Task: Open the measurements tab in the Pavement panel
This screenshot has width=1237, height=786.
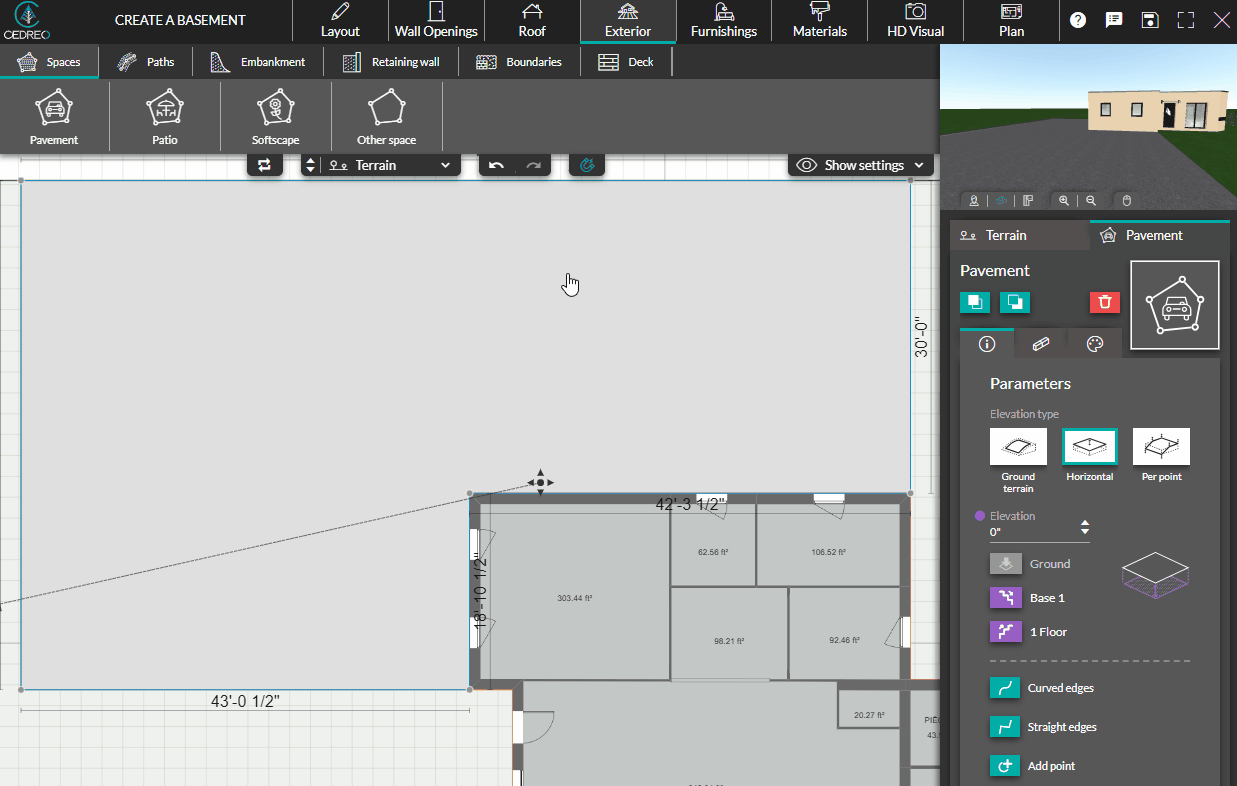Action: coord(1040,343)
